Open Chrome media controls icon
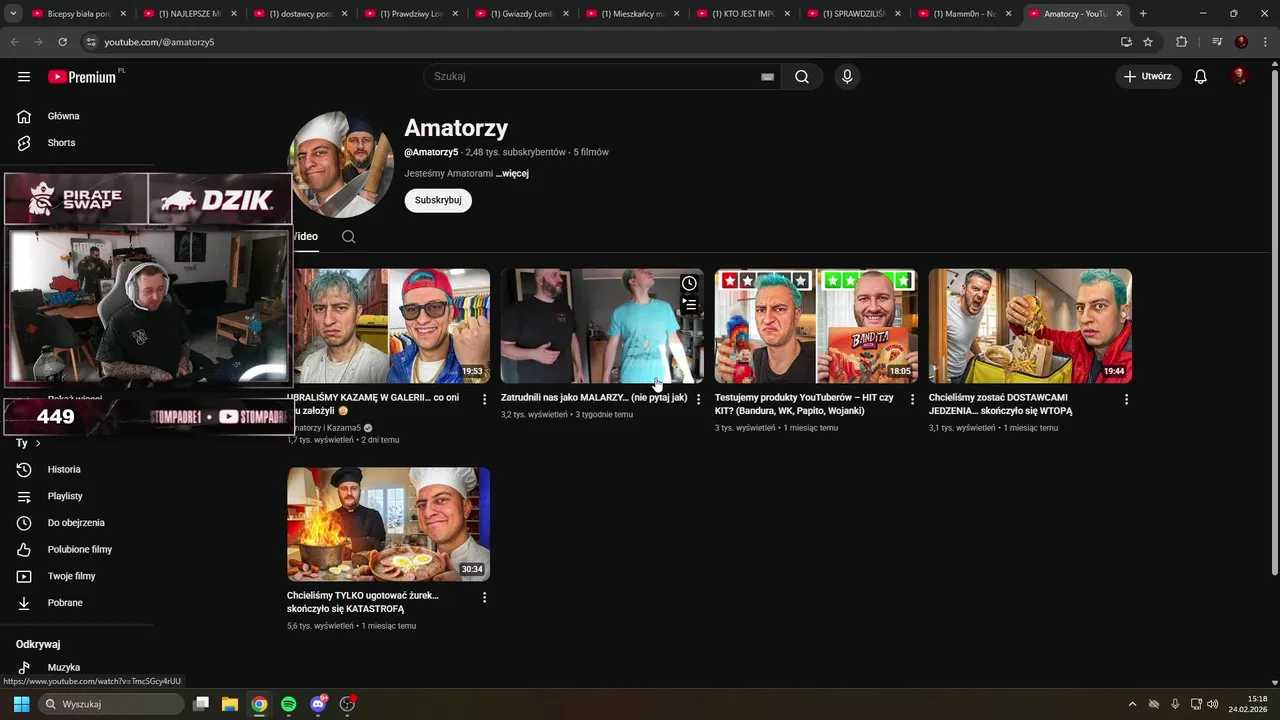Screen dimensions: 1280x720 [1216, 42]
